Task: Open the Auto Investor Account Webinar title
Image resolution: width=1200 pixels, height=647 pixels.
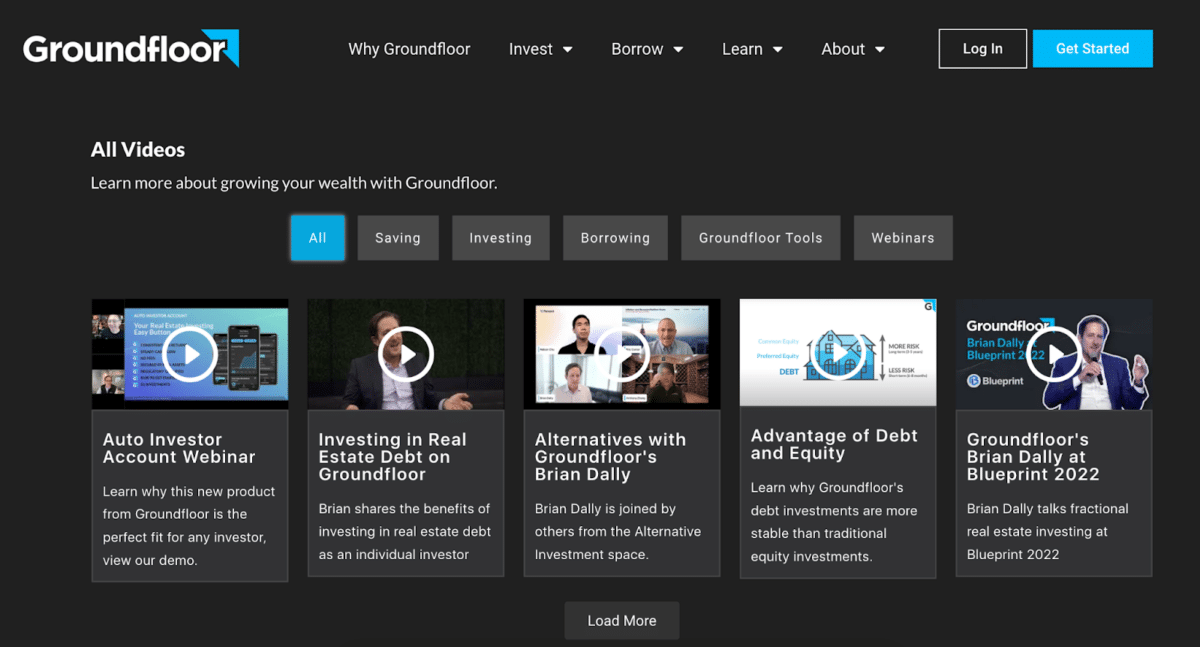Action: [x=179, y=448]
